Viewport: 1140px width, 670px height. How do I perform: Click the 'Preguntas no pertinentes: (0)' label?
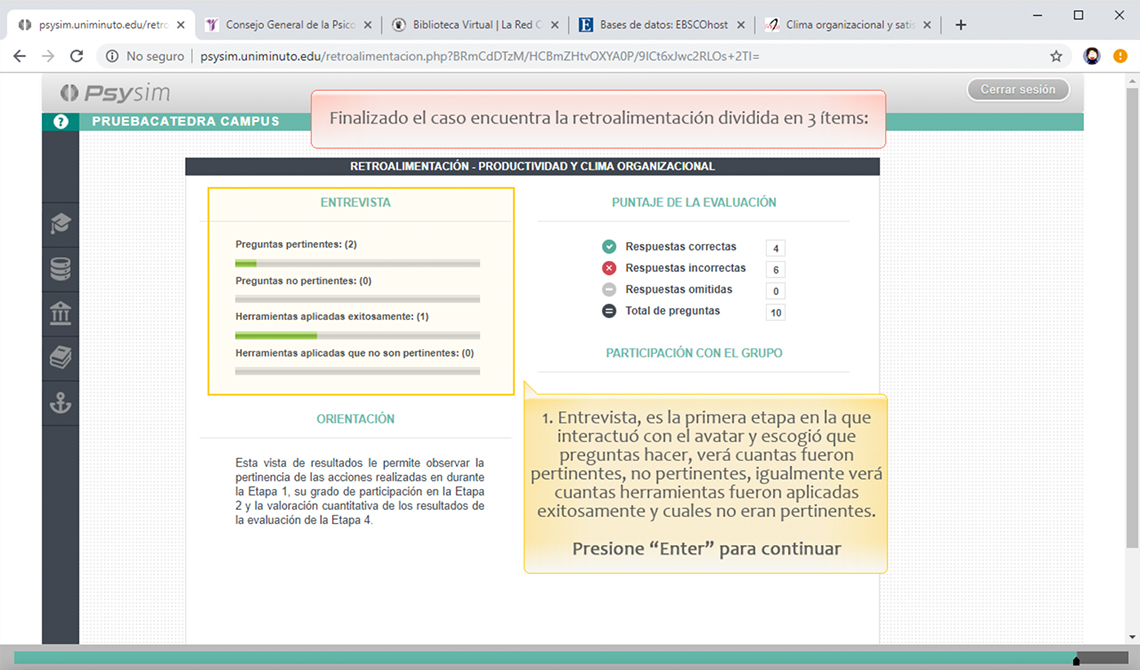click(x=303, y=280)
